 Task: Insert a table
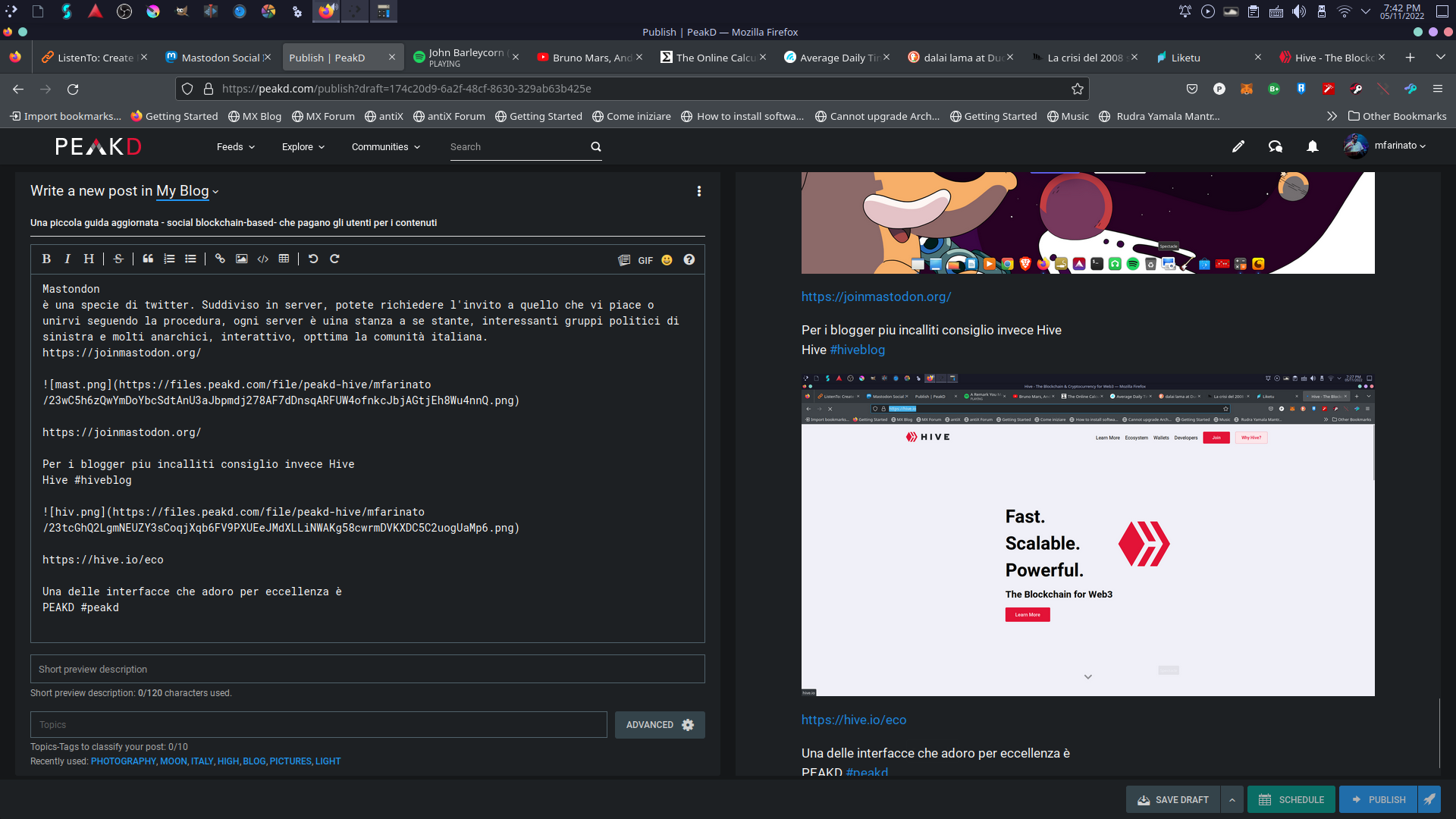pyautogui.click(x=284, y=259)
